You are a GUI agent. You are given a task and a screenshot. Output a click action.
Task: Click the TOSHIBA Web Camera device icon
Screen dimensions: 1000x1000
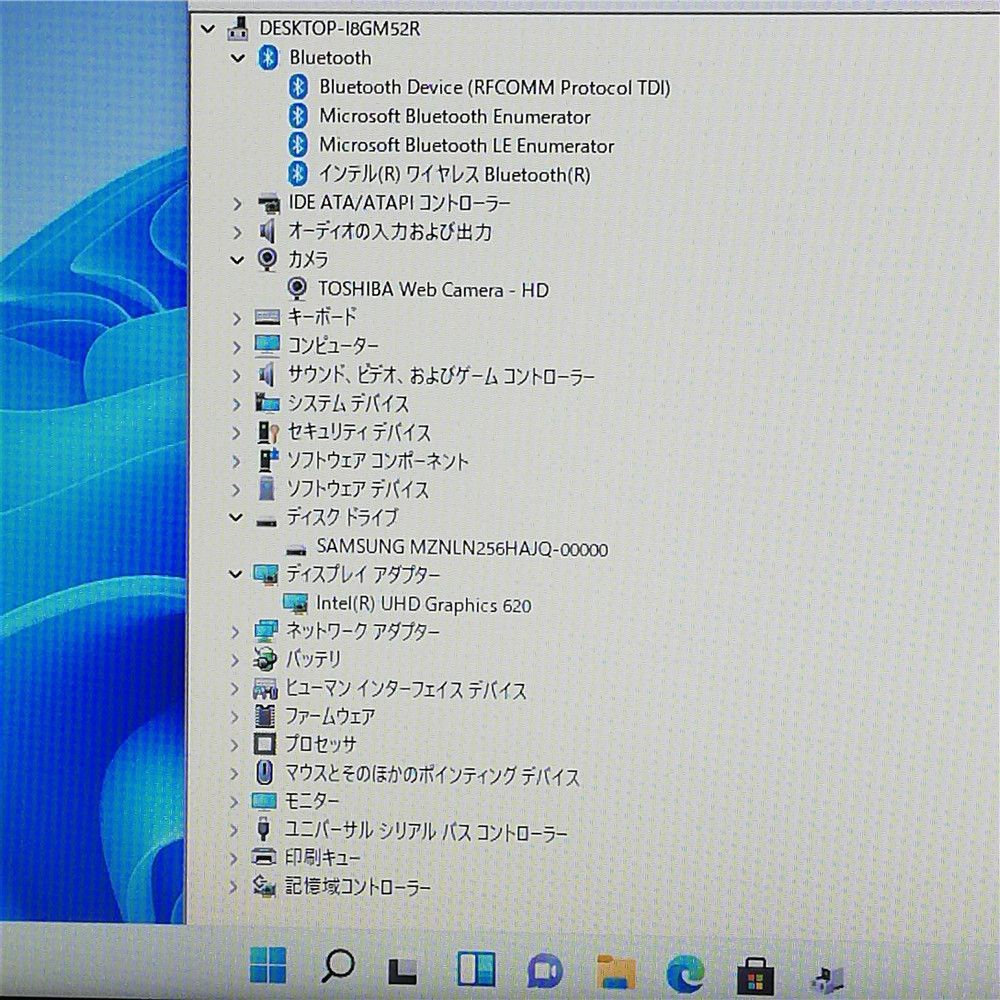tap(297, 289)
